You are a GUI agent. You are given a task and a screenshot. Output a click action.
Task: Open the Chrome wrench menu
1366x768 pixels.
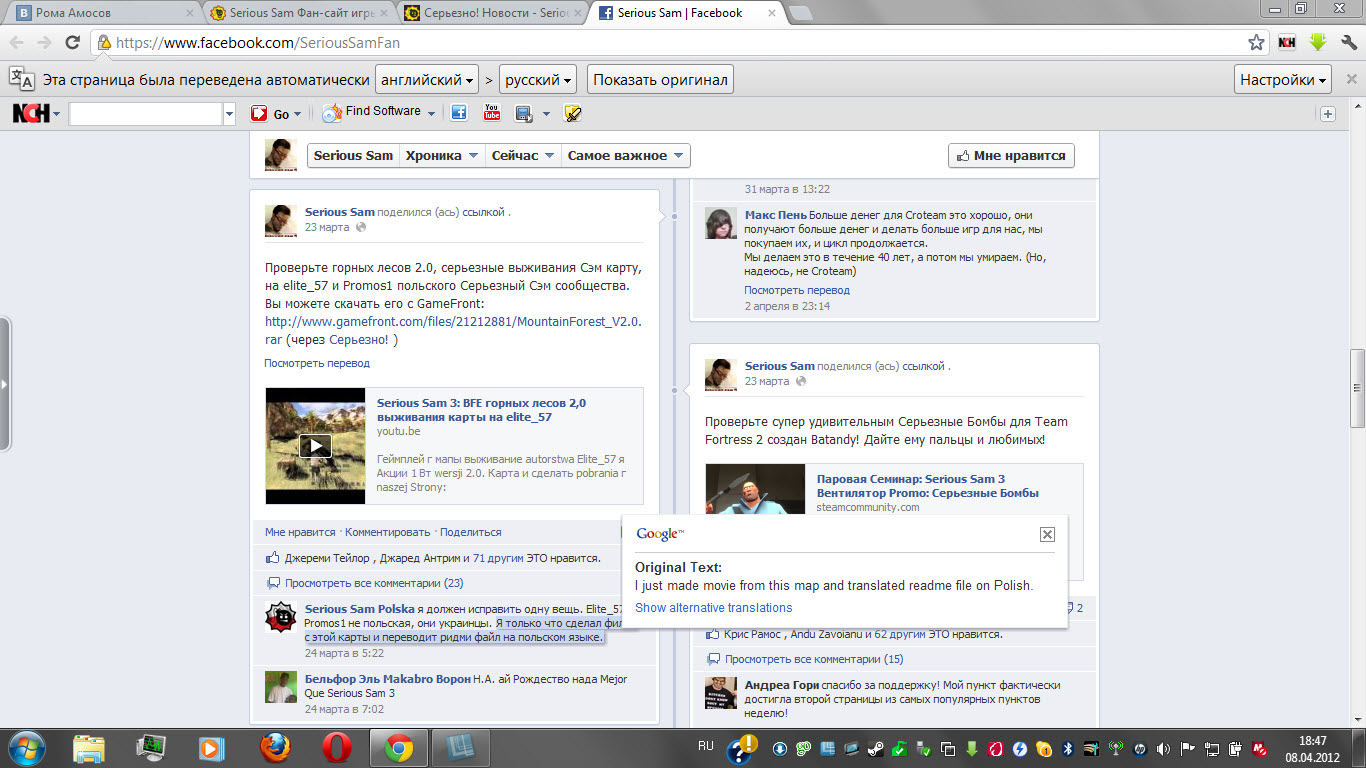[x=1347, y=43]
